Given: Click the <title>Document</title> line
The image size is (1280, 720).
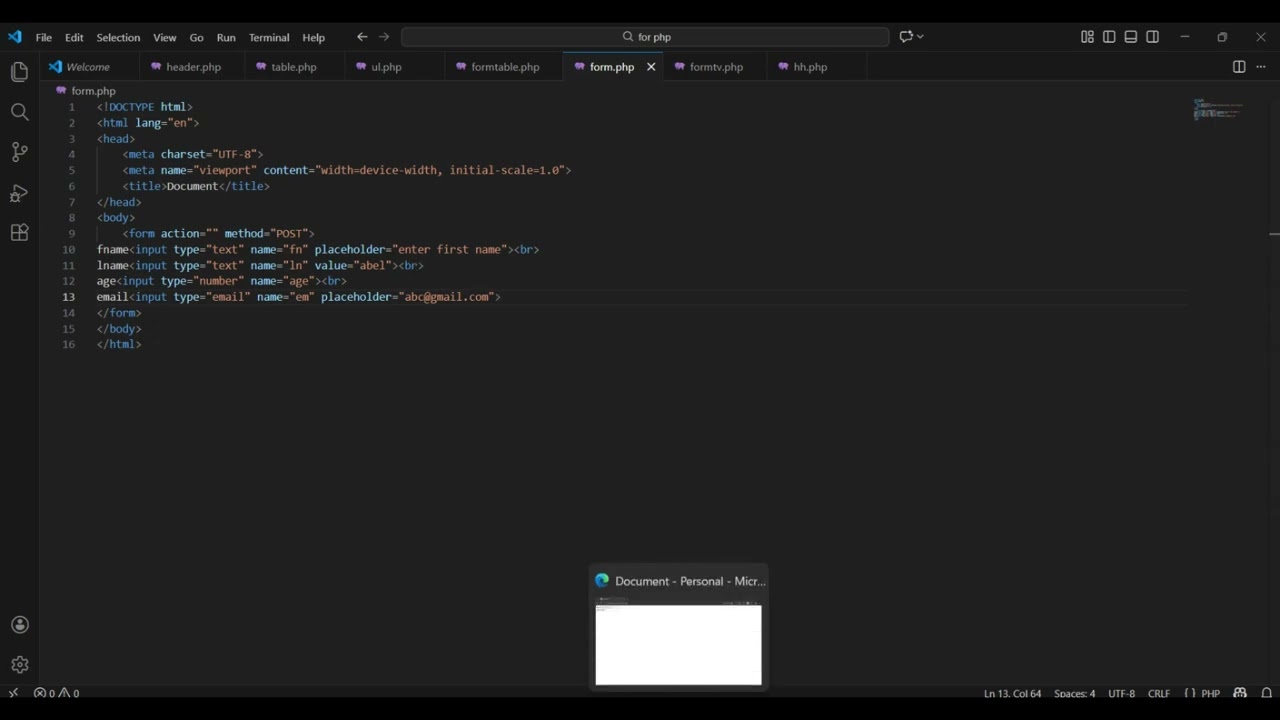Looking at the screenshot, I should point(196,186).
